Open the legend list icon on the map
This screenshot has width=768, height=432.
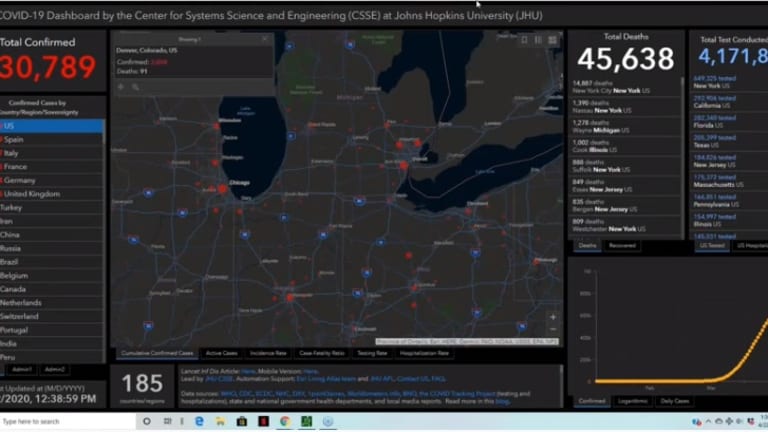[538, 40]
